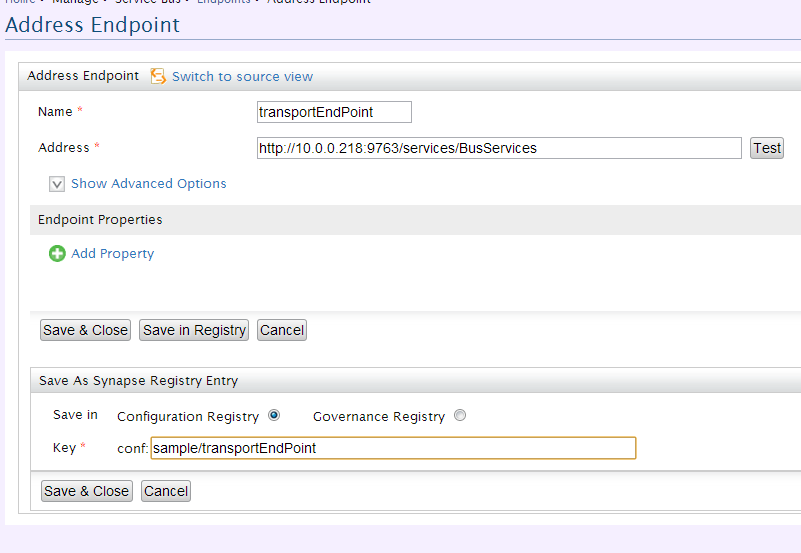801x553 pixels.
Task: Click the Key field after conf: prefix
Action: click(x=393, y=448)
